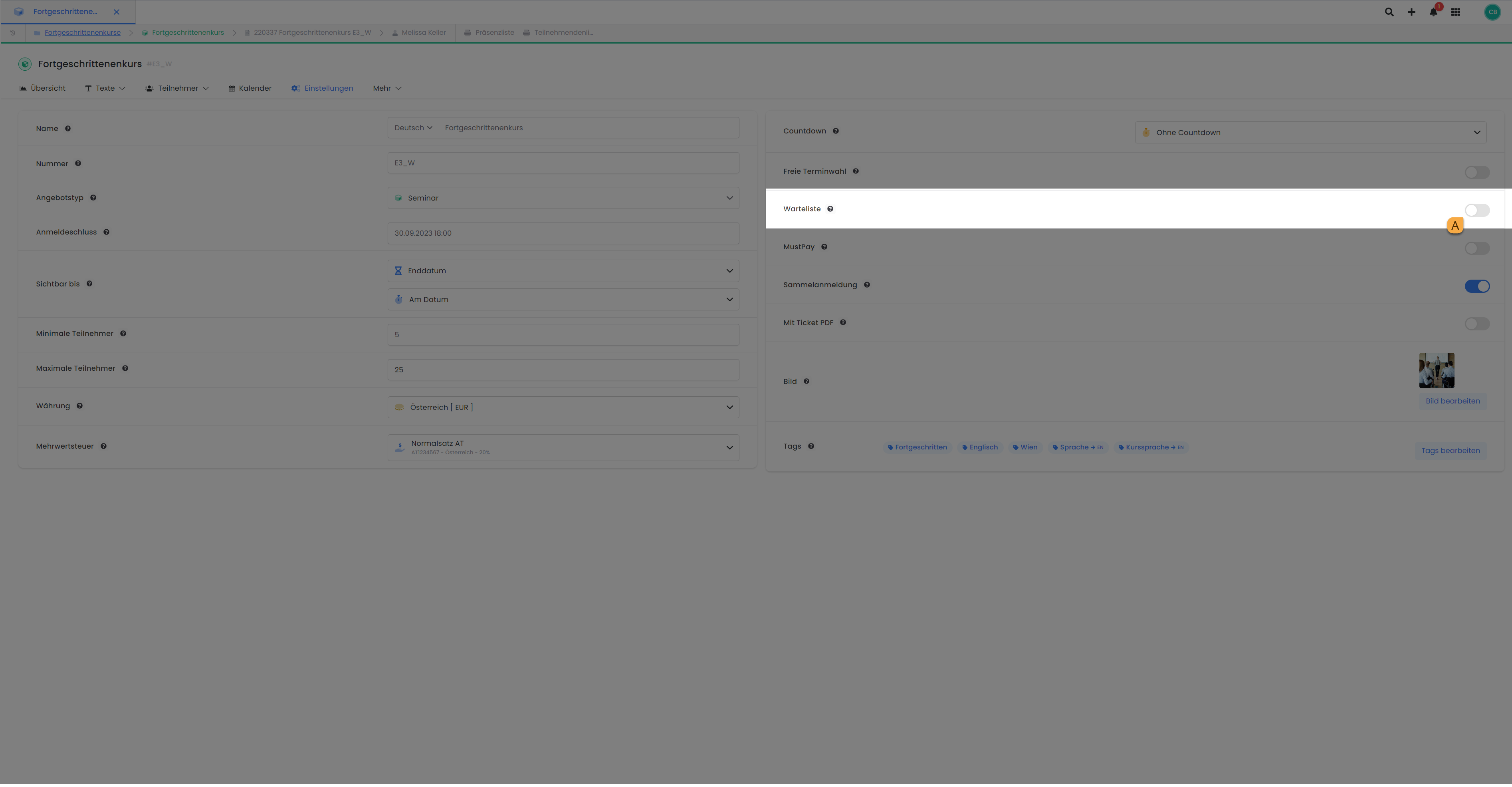Enable the Warteliste toggle
This screenshot has width=1512, height=787.
(x=1477, y=210)
